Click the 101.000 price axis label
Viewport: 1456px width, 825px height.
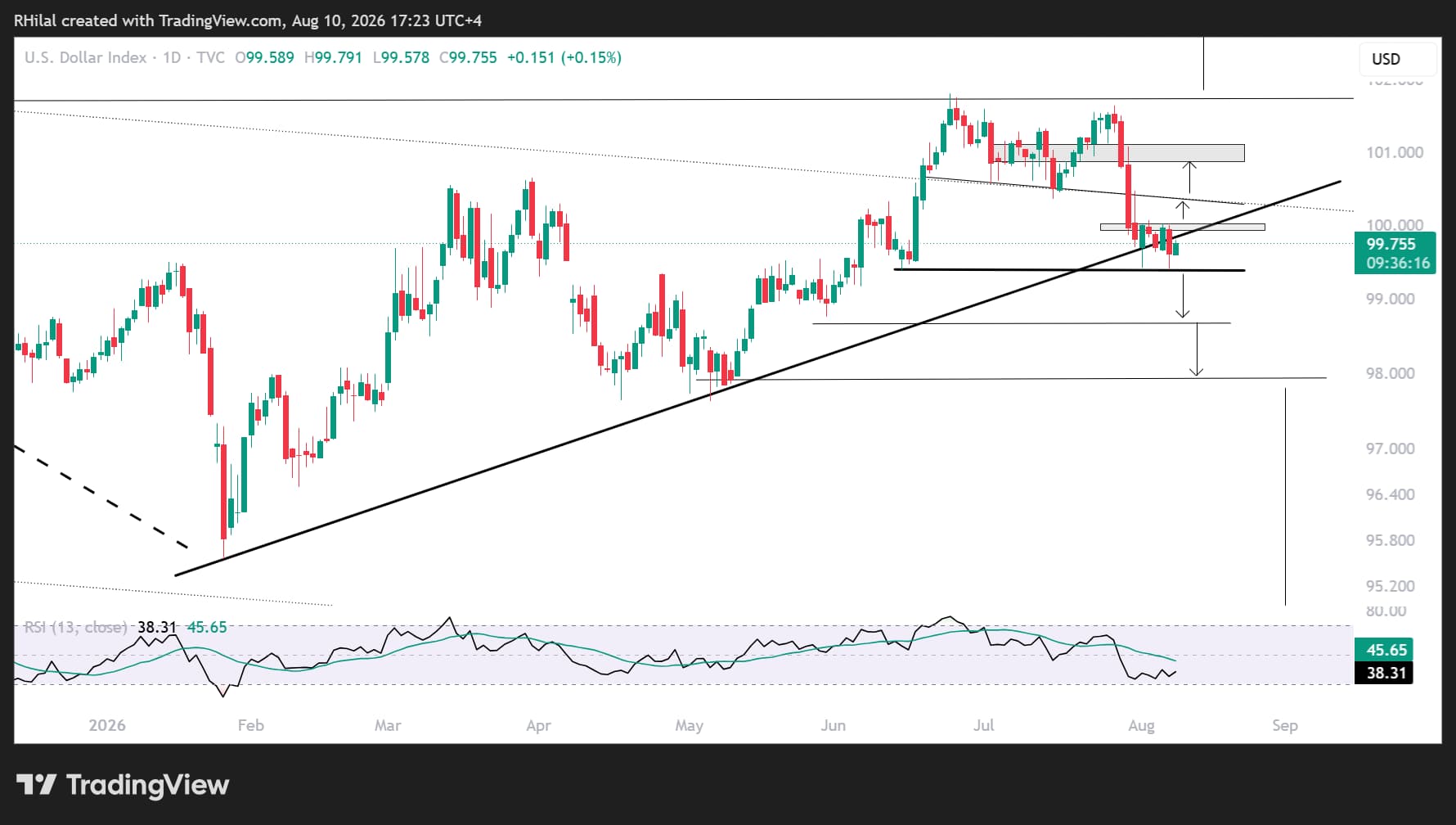(1395, 152)
